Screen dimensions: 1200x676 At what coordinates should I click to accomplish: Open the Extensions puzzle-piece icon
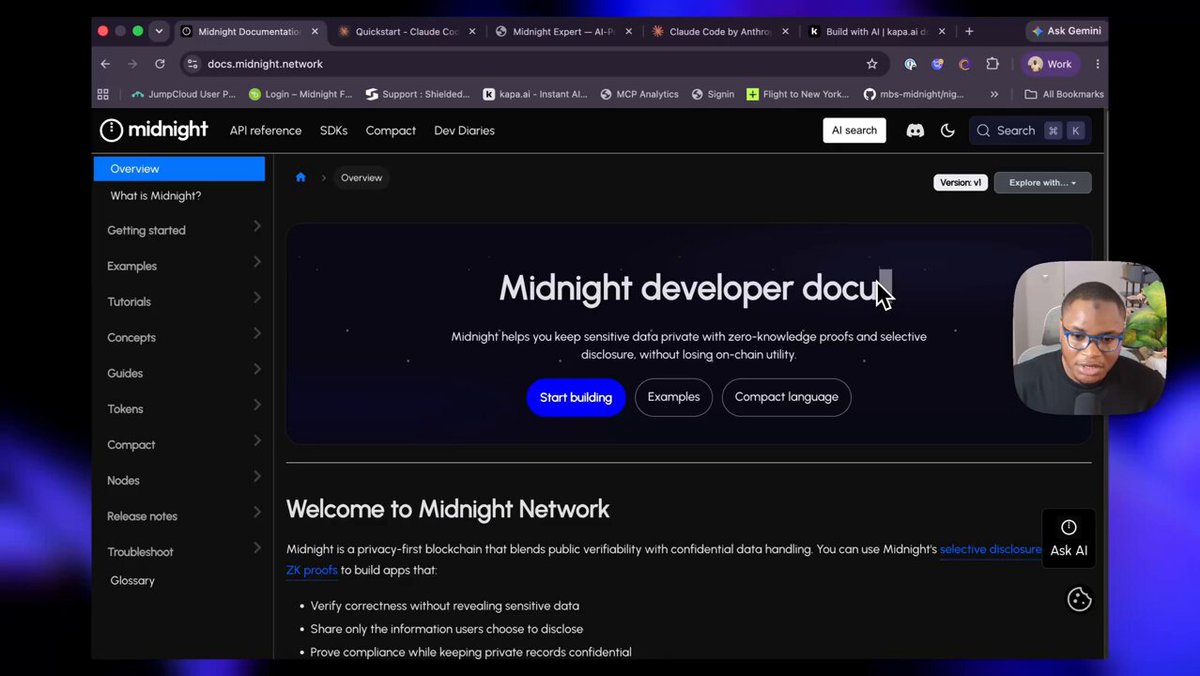tap(992, 64)
